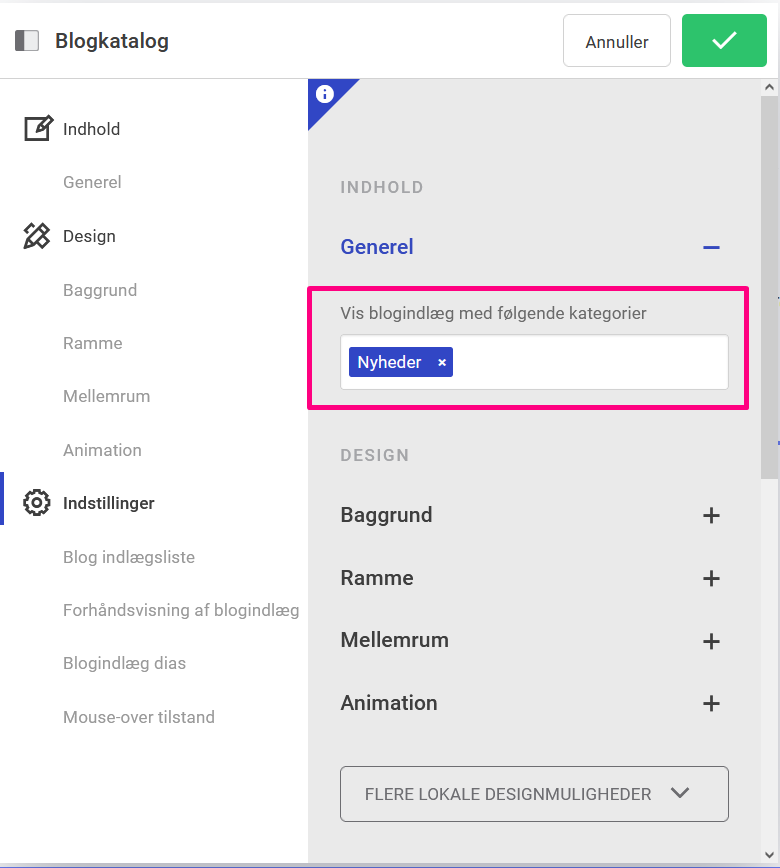Collapse the Generel section with minus icon
Viewport: 780px width, 868px height.
pyautogui.click(x=711, y=247)
